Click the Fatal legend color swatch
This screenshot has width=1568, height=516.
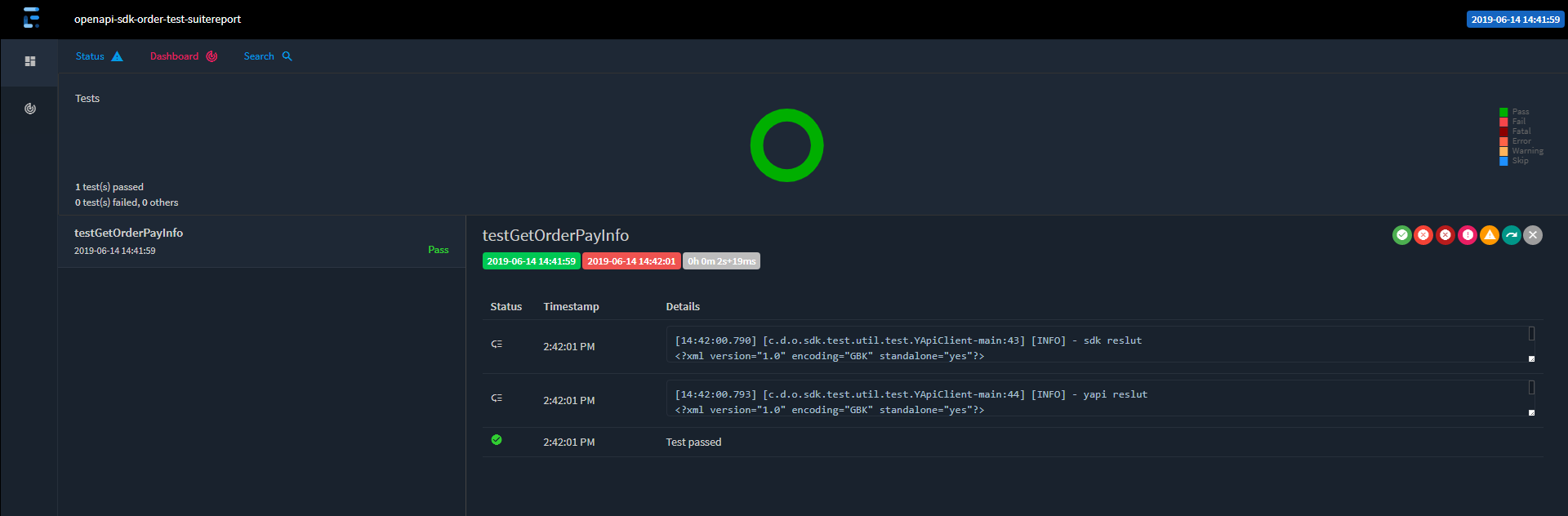click(1503, 131)
